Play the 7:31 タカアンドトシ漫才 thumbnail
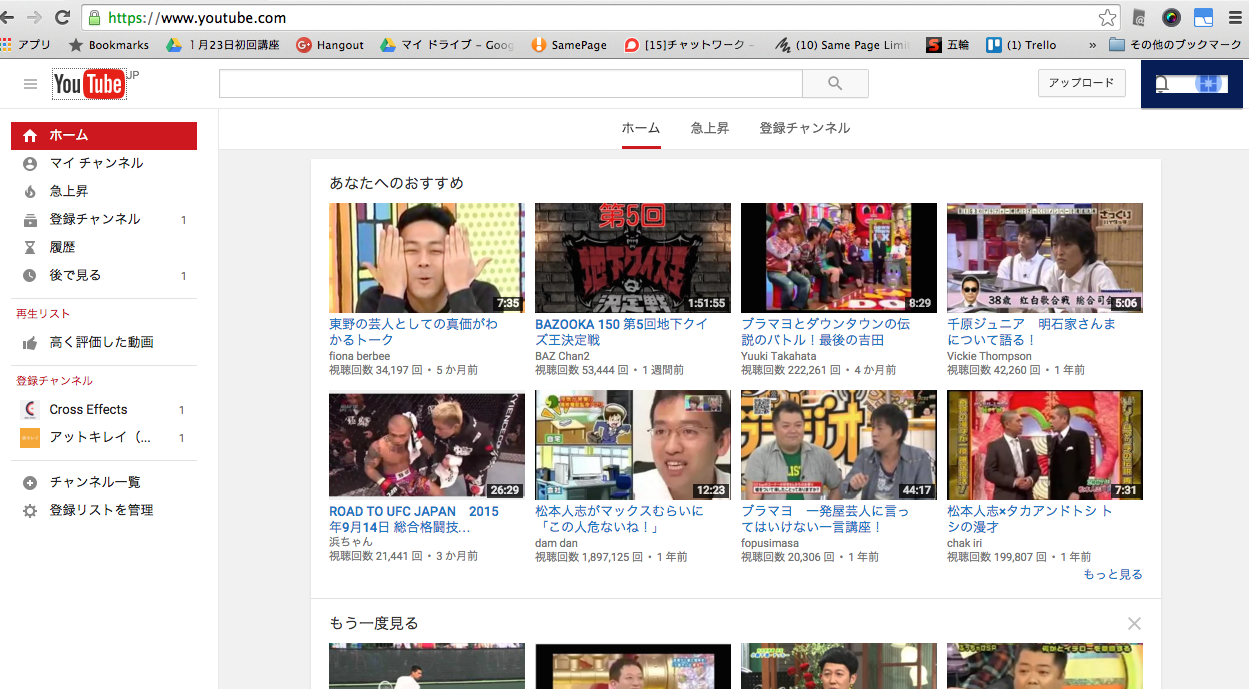 pyautogui.click(x=1045, y=445)
